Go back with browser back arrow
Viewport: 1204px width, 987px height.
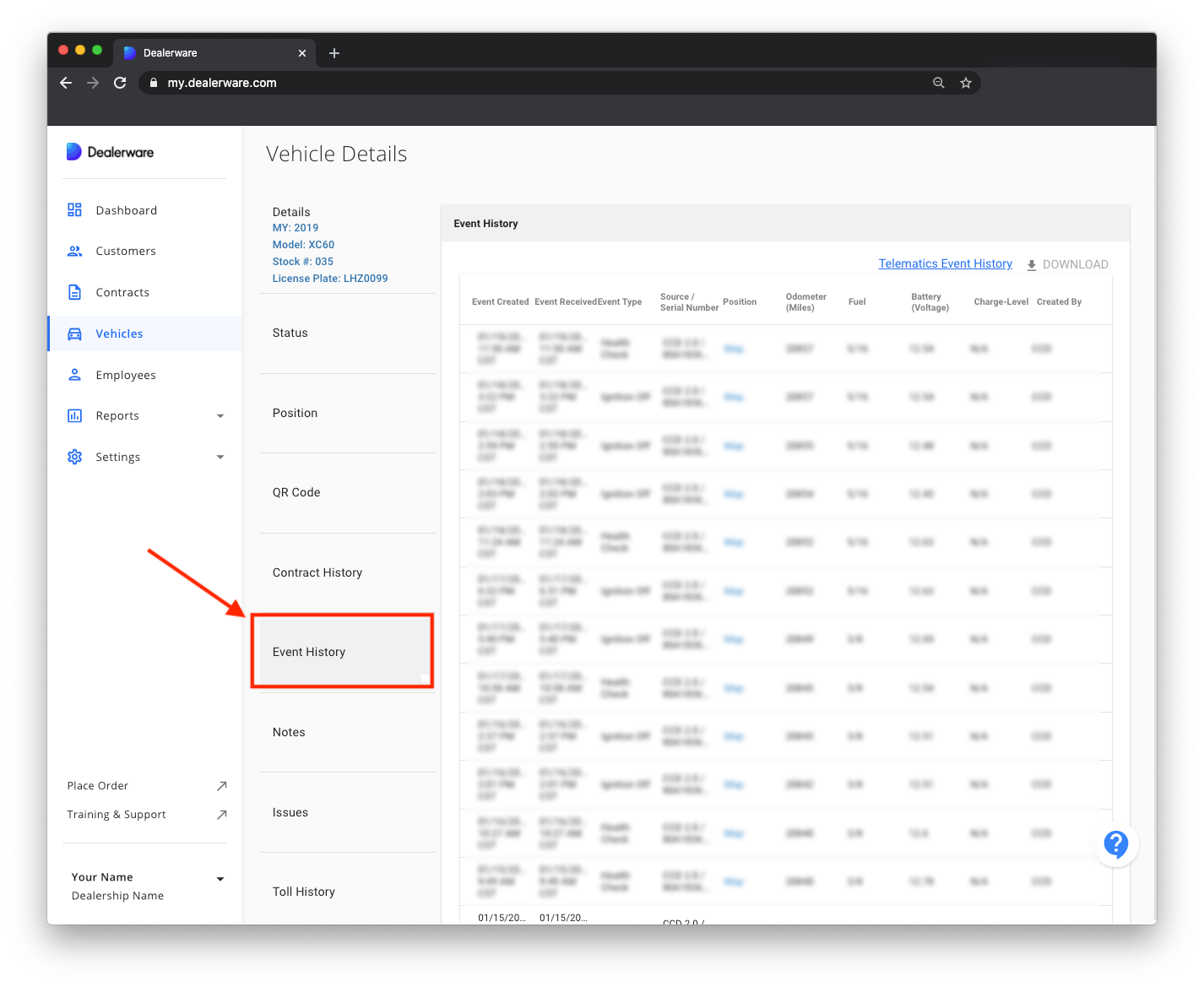(x=66, y=83)
